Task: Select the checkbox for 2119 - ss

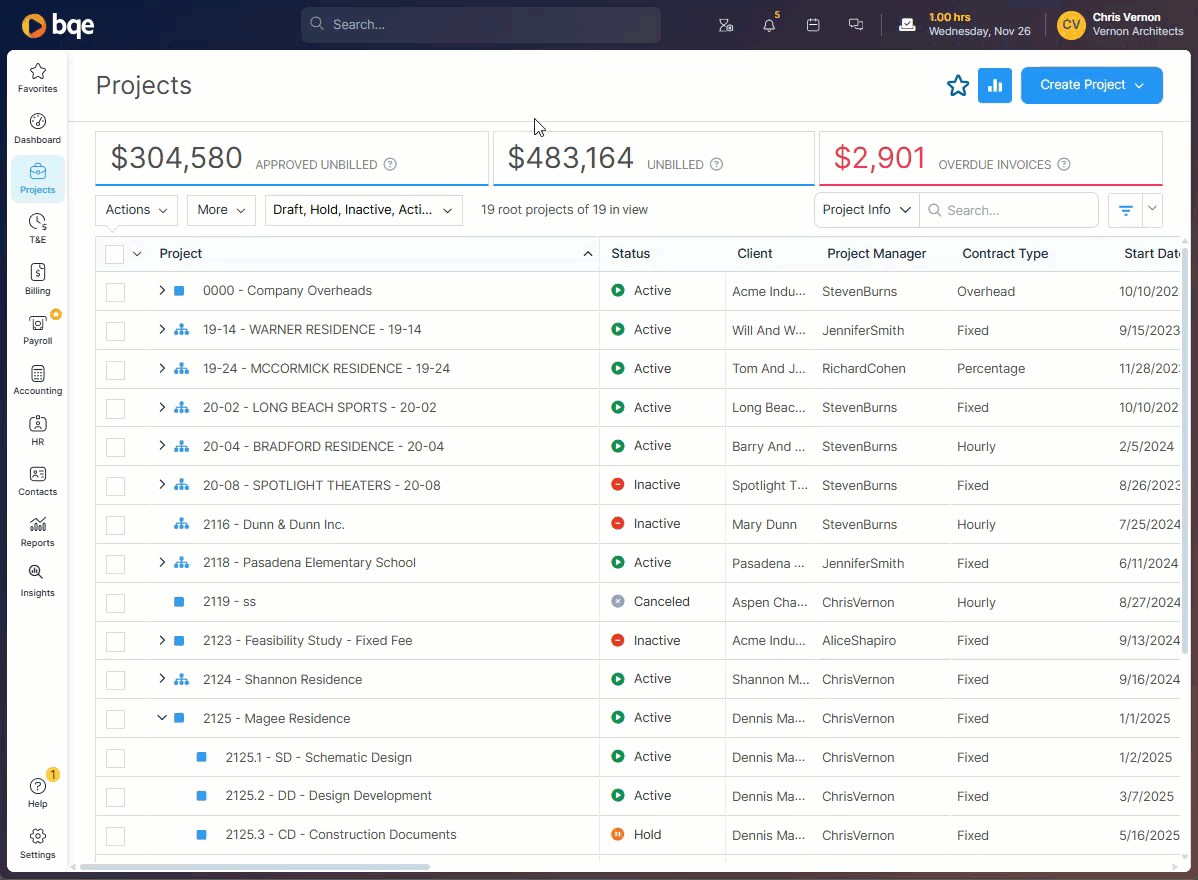Action: click(x=115, y=602)
